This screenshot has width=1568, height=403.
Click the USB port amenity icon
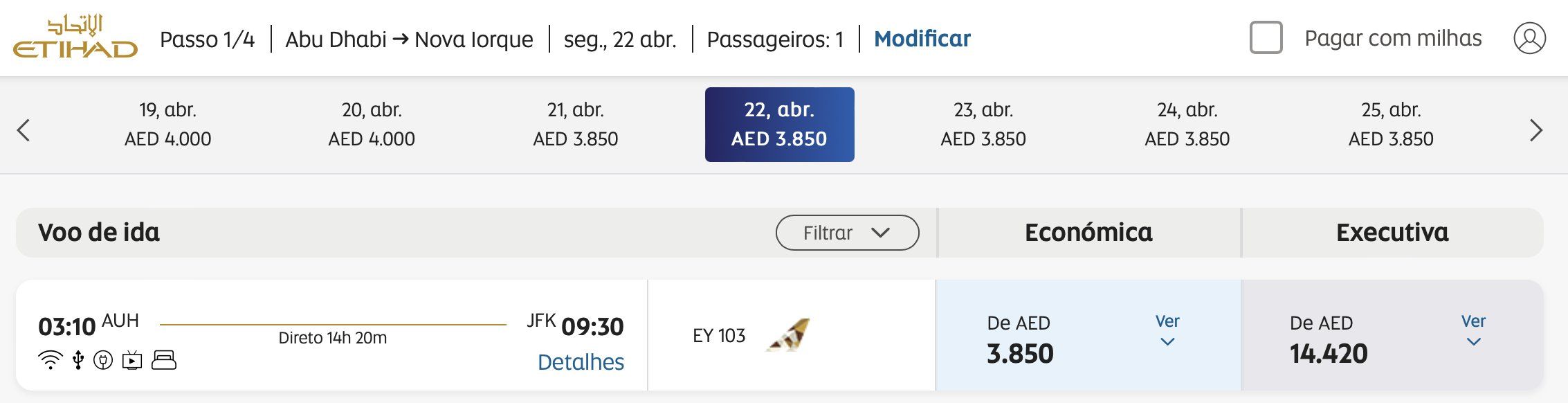pos(78,360)
